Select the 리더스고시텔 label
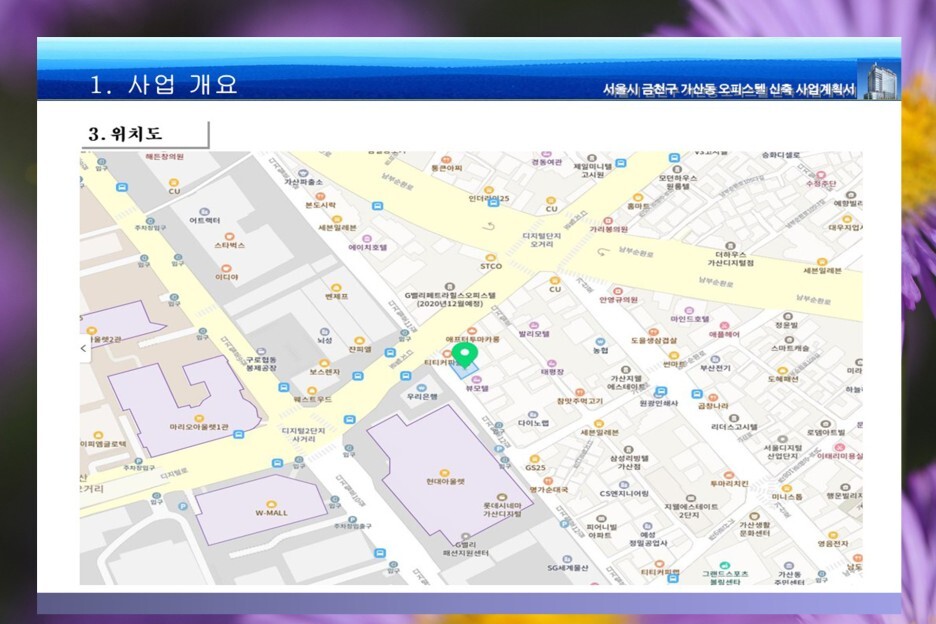Image resolution: width=936 pixels, height=624 pixels. click(734, 426)
